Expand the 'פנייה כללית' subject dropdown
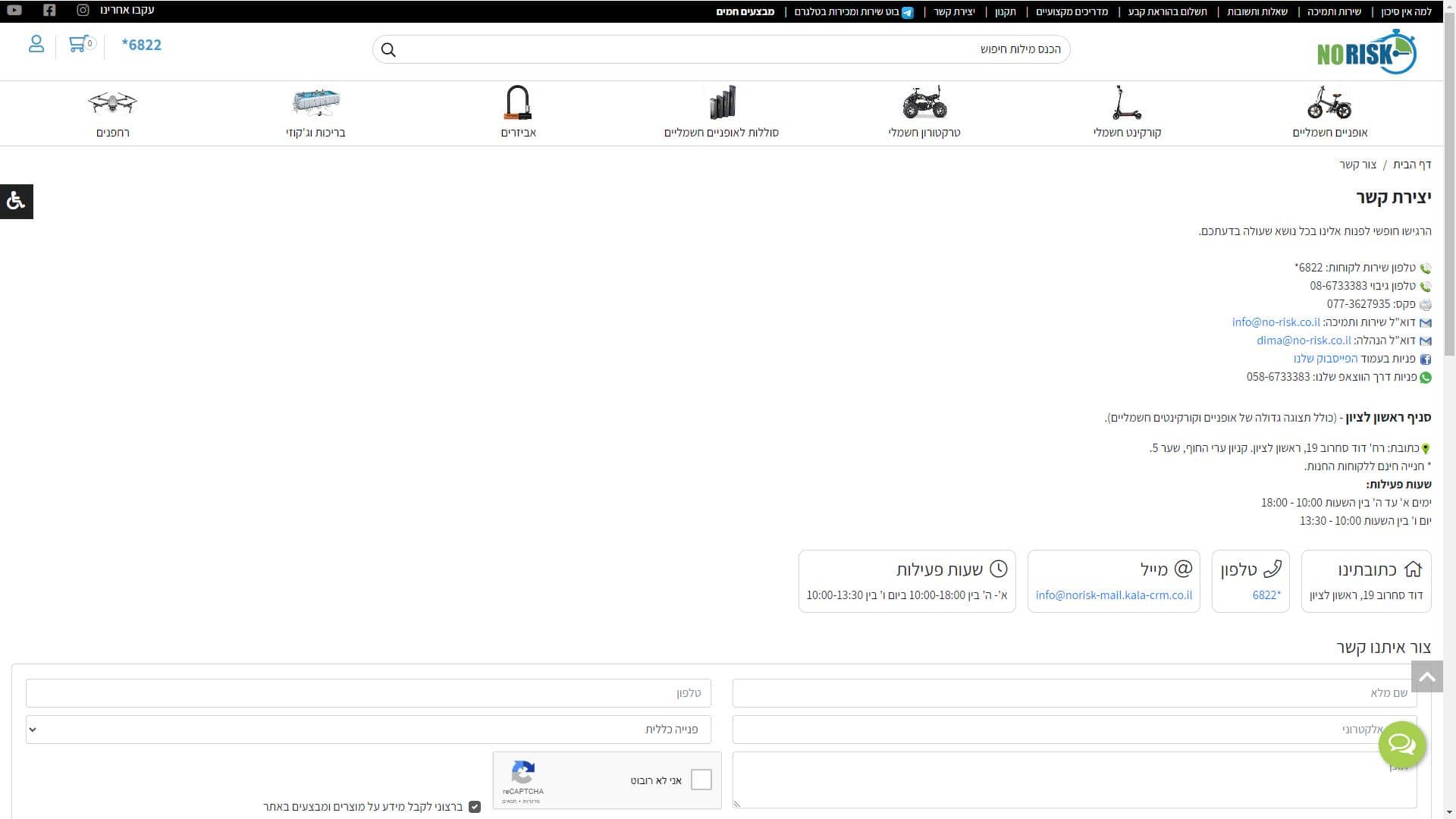The height and width of the screenshot is (819, 1456). [x=369, y=730]
